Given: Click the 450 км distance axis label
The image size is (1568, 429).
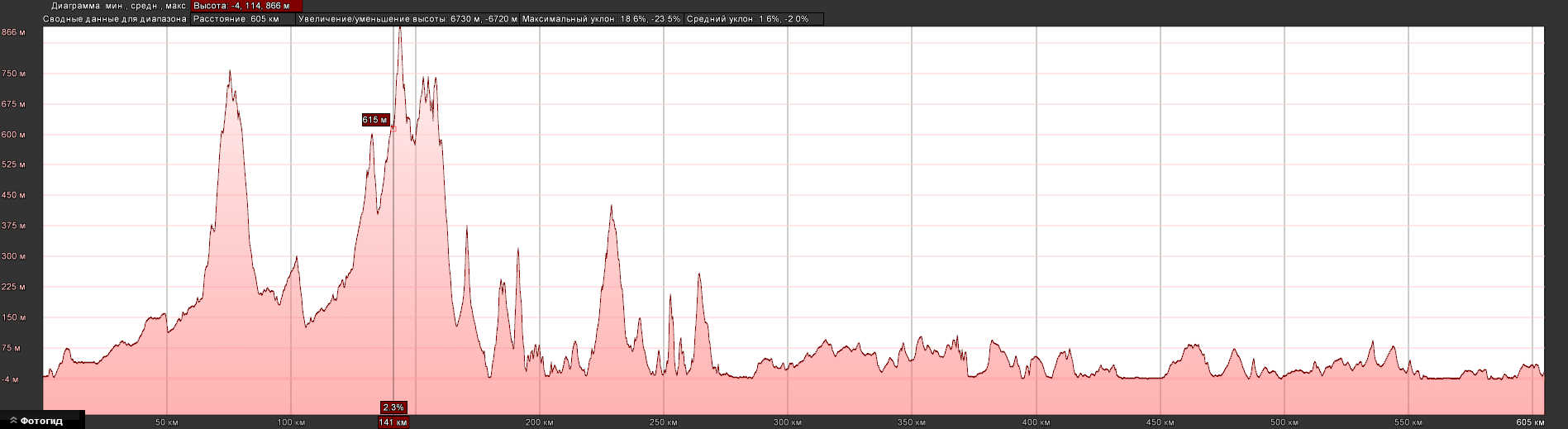Looking at the screenshot, I should pyautogui.click(x=1160, y=422).
